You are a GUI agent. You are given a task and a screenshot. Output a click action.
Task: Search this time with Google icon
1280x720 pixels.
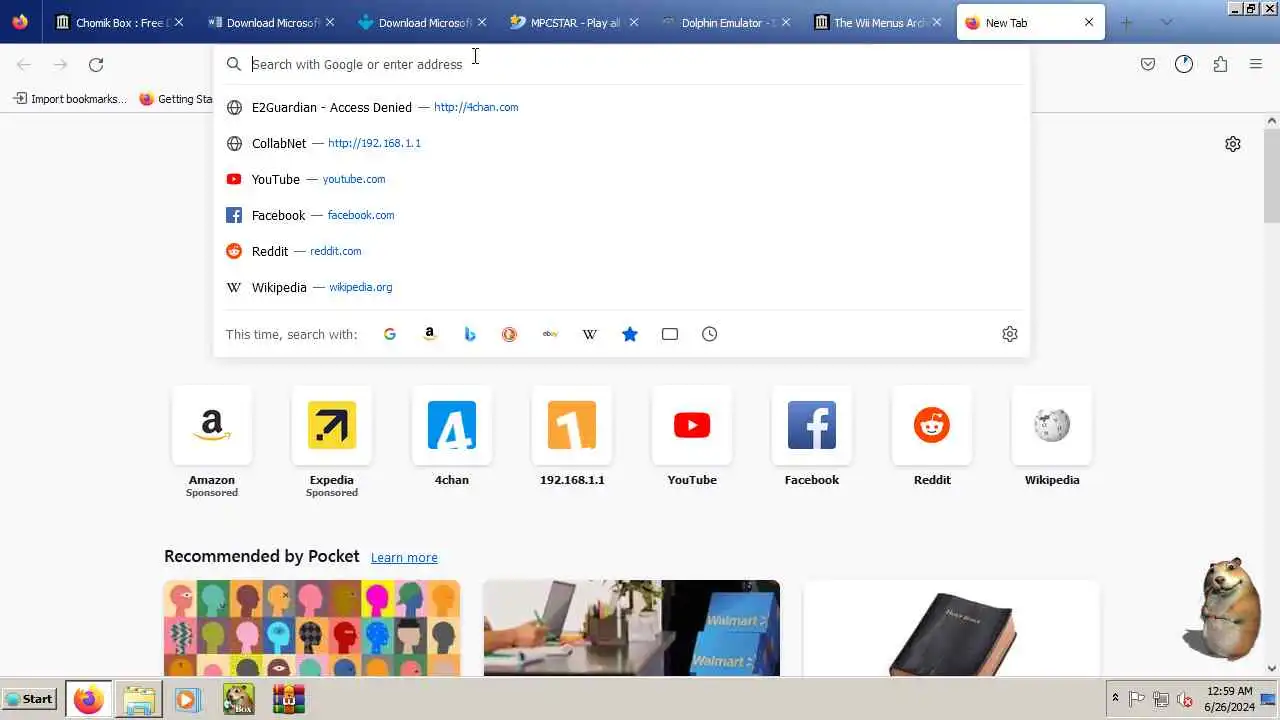point(390,334)
